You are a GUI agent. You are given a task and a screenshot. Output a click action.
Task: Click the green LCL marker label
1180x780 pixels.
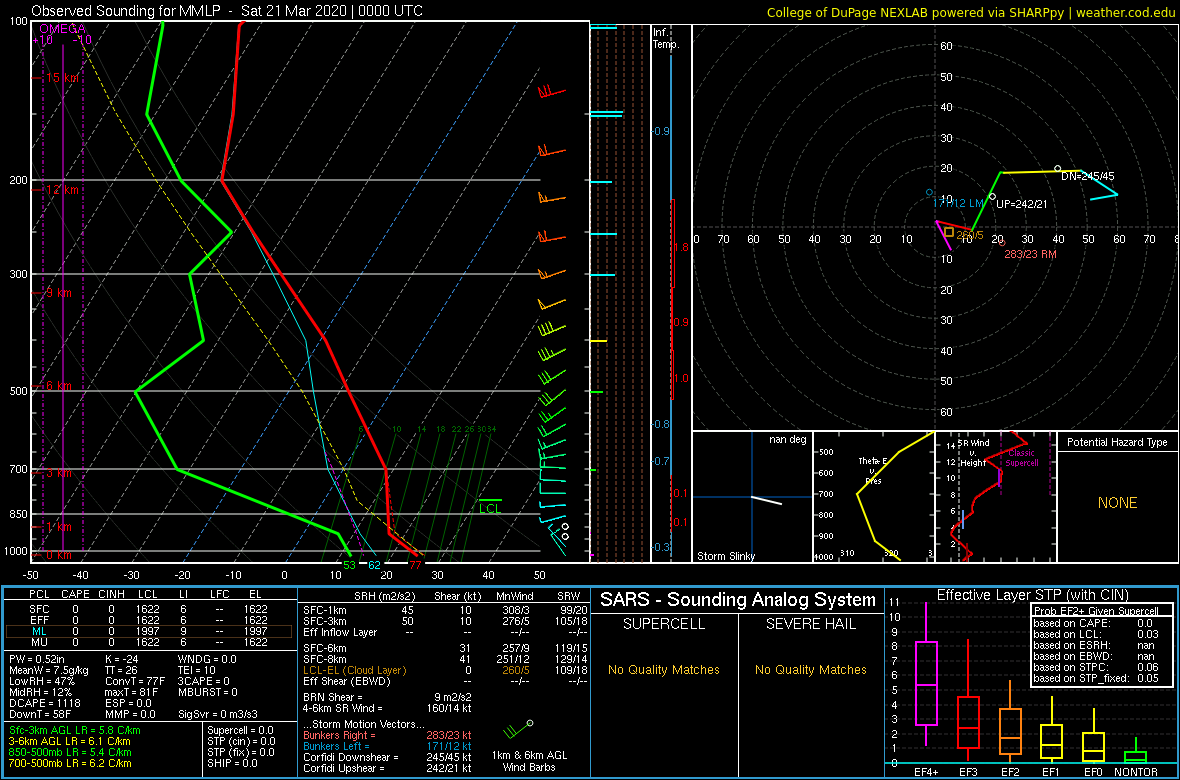pos(490,508)
